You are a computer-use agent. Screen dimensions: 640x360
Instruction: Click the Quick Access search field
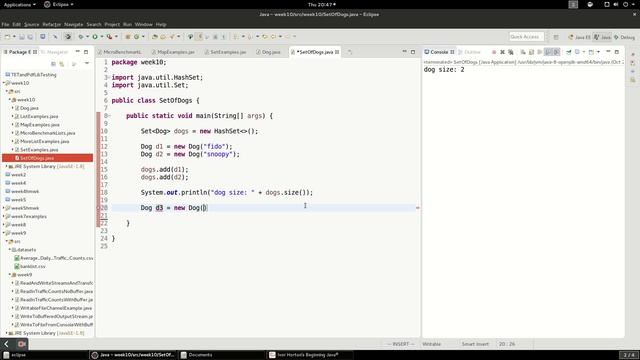pyautogui.click(x=526, y=37)
